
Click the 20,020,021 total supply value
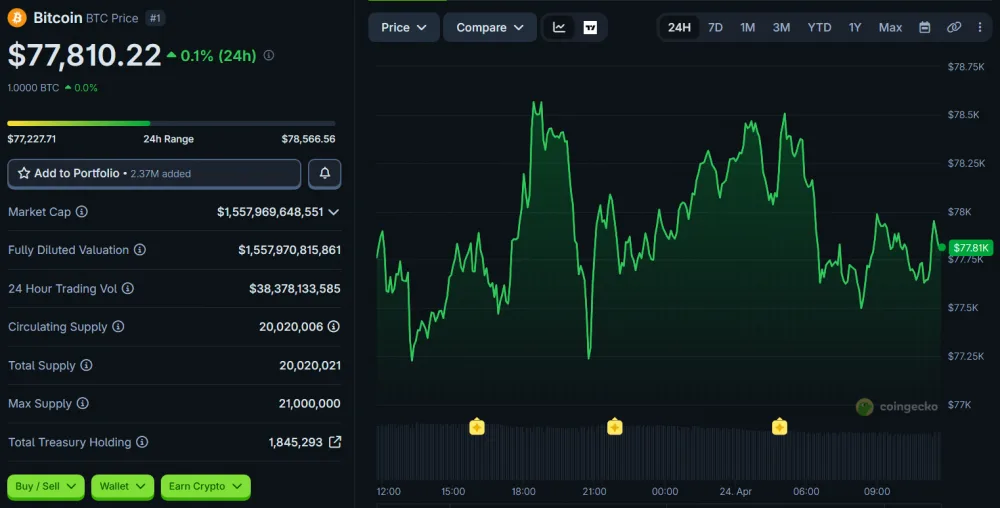pos(310,365)
